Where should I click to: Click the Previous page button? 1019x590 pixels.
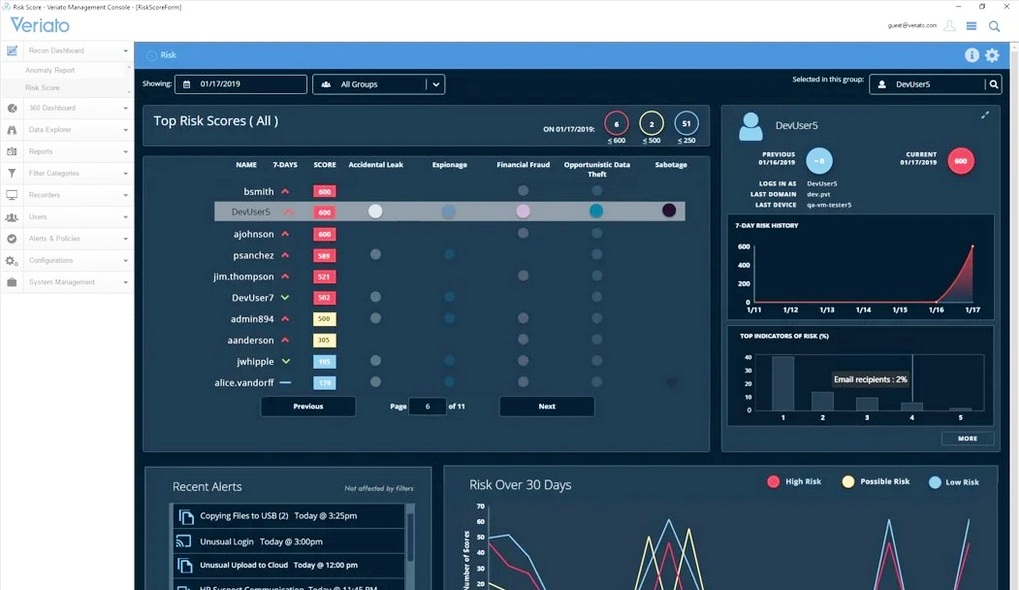tap(308, 407)
